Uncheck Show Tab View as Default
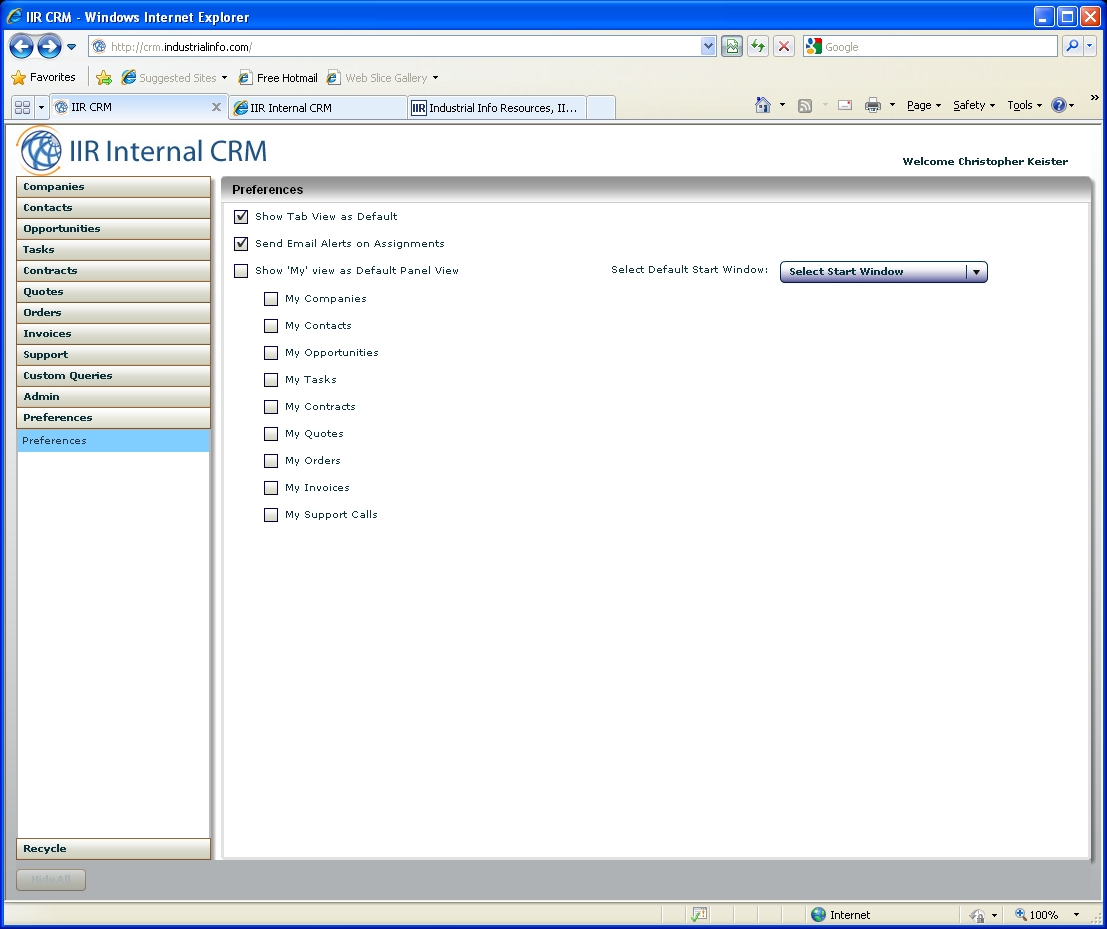1107x929 pixels. coord(241,217)
